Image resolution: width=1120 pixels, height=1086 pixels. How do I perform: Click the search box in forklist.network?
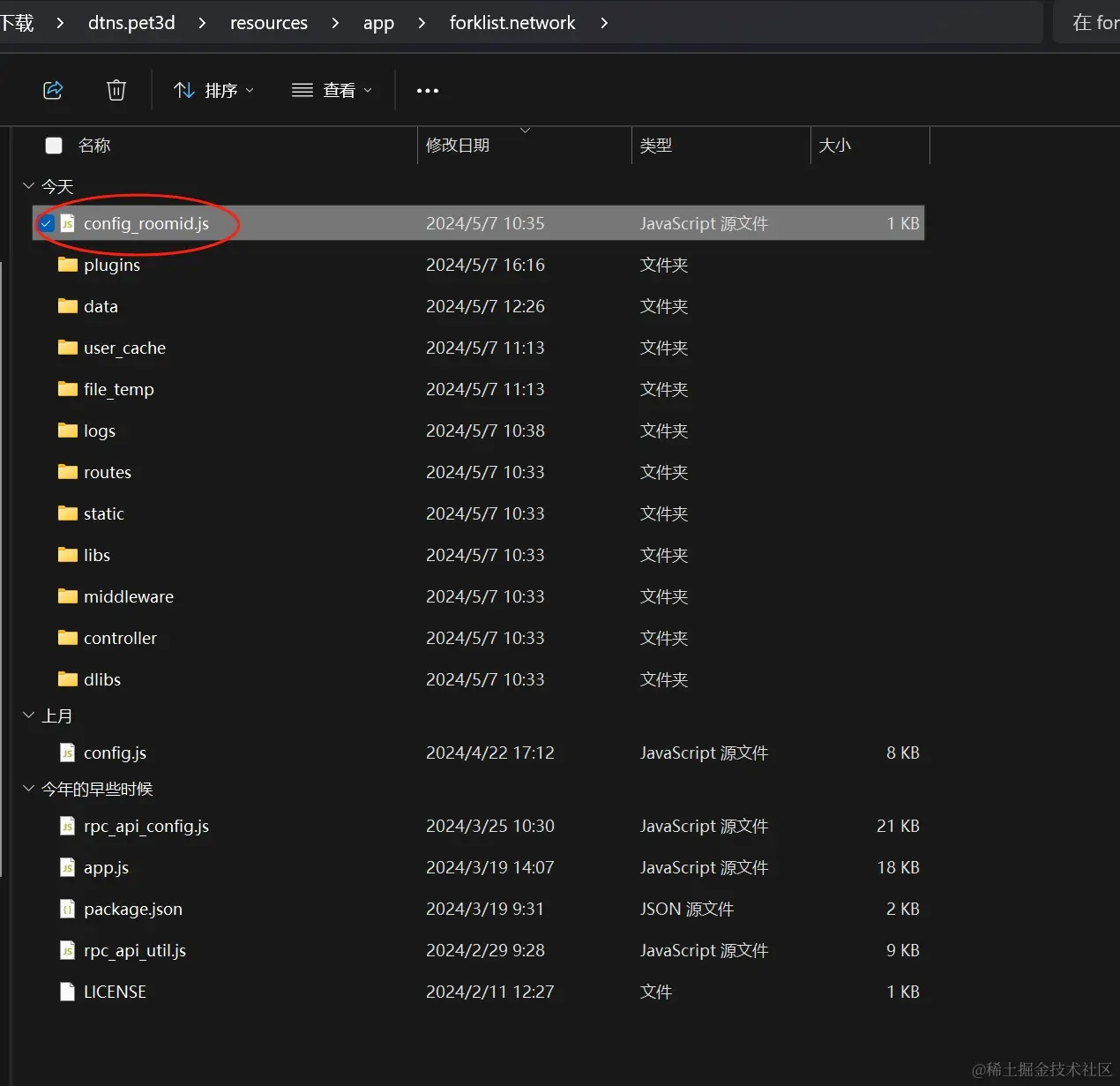tap(1087, 22)
